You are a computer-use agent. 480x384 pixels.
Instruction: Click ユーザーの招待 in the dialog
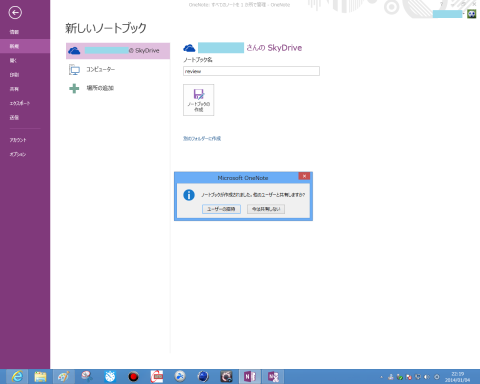coord(221,209)
